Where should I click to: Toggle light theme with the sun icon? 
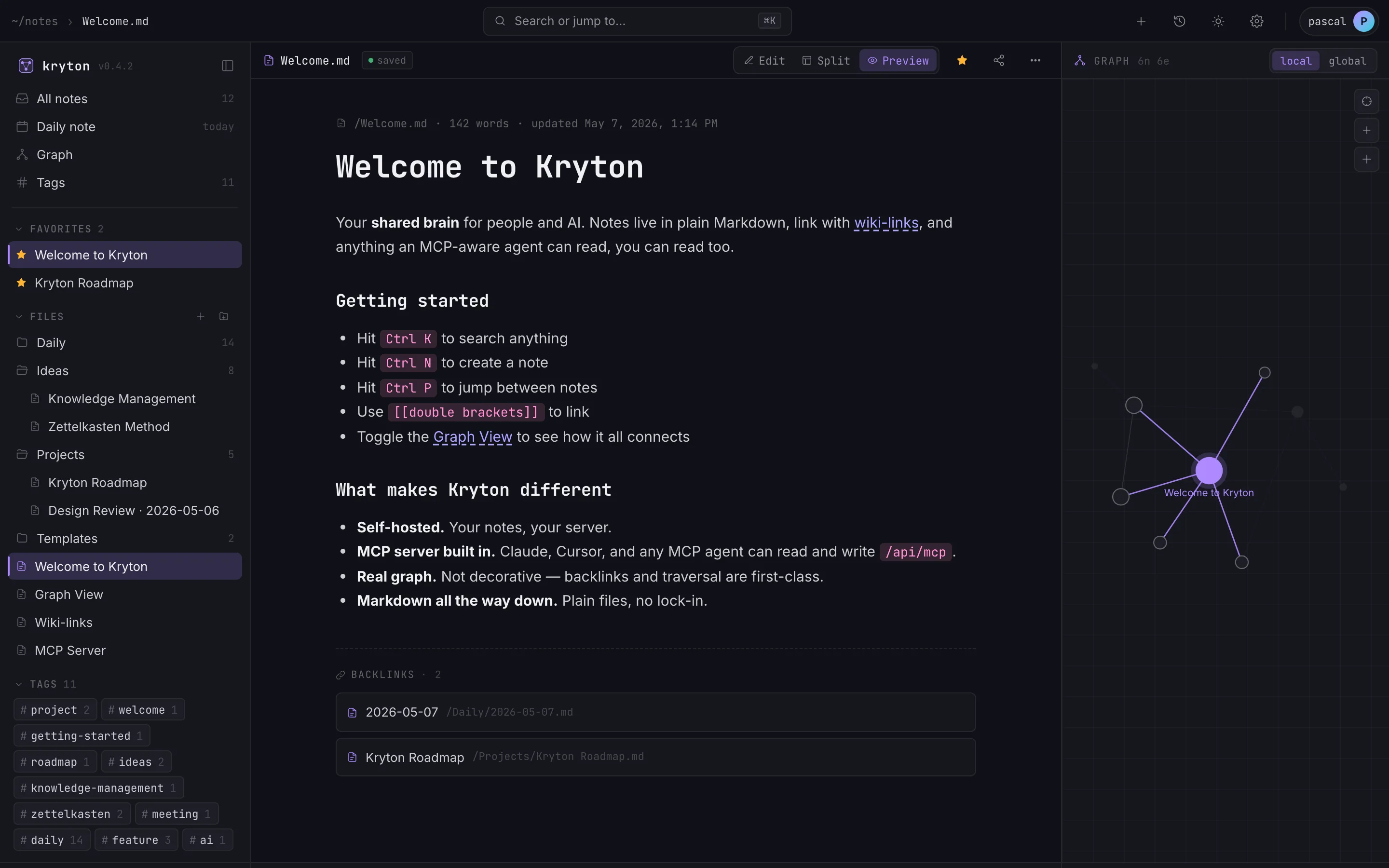tap(1218, 21)
